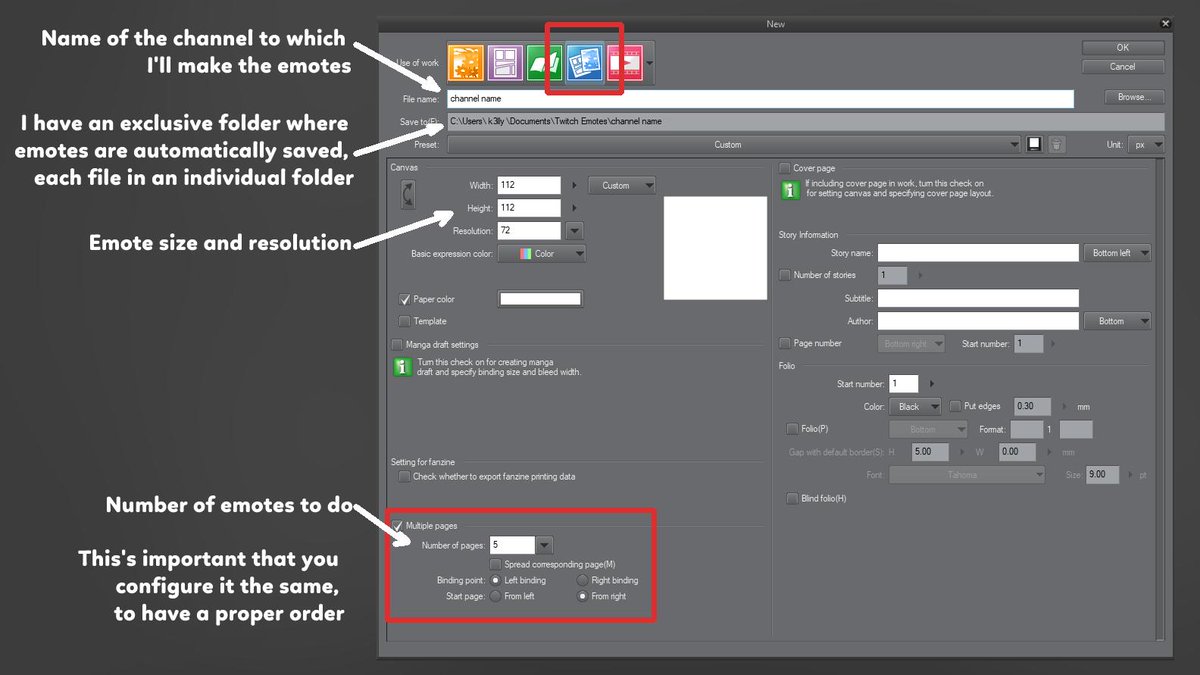
Task: Click the Subtitle input field
Action: [x=978, y=298]
